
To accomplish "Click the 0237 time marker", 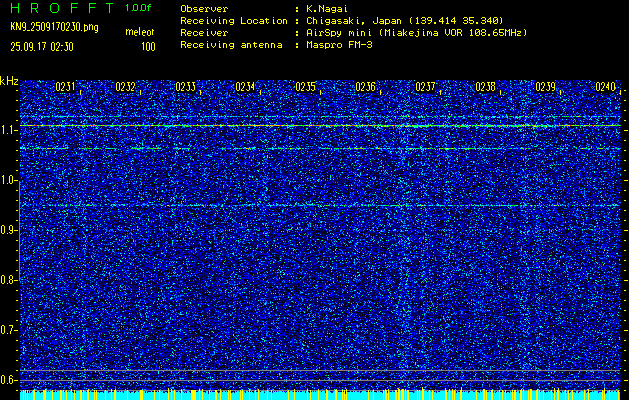I will coord(425,87).
